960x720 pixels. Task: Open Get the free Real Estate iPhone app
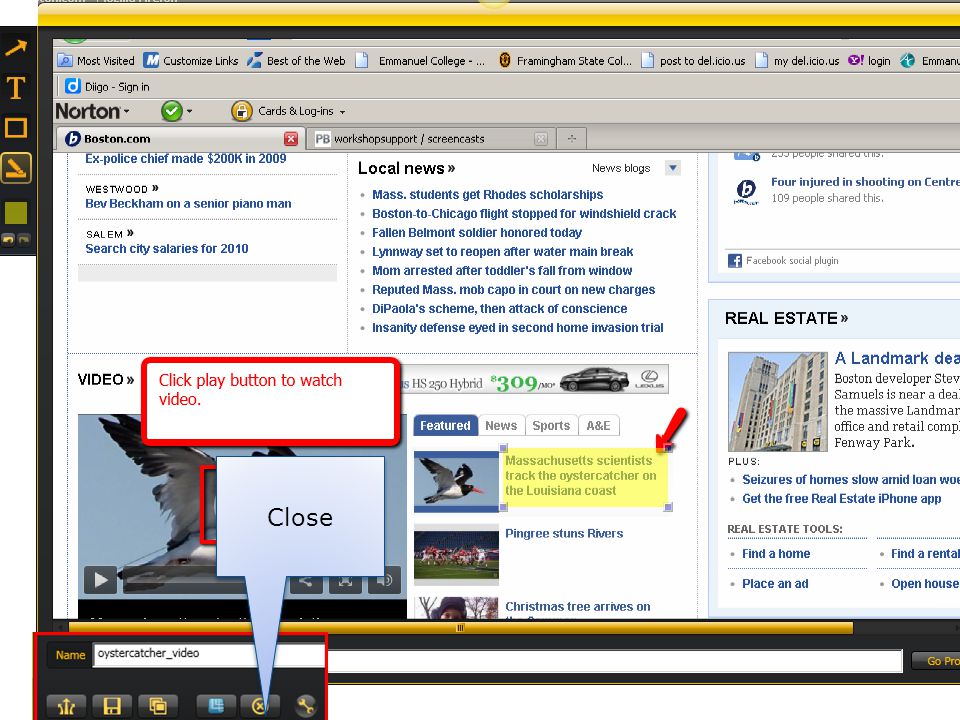pos(841,498)
